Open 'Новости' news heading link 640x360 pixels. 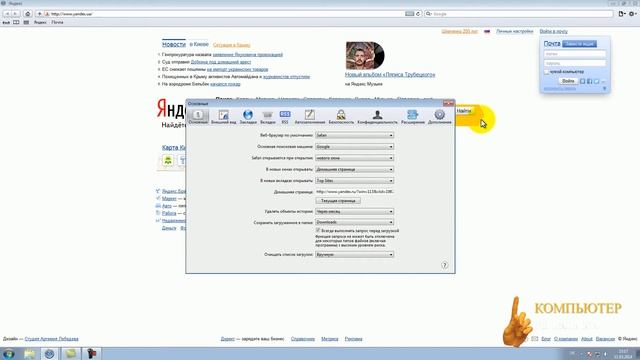click(174, 44)
